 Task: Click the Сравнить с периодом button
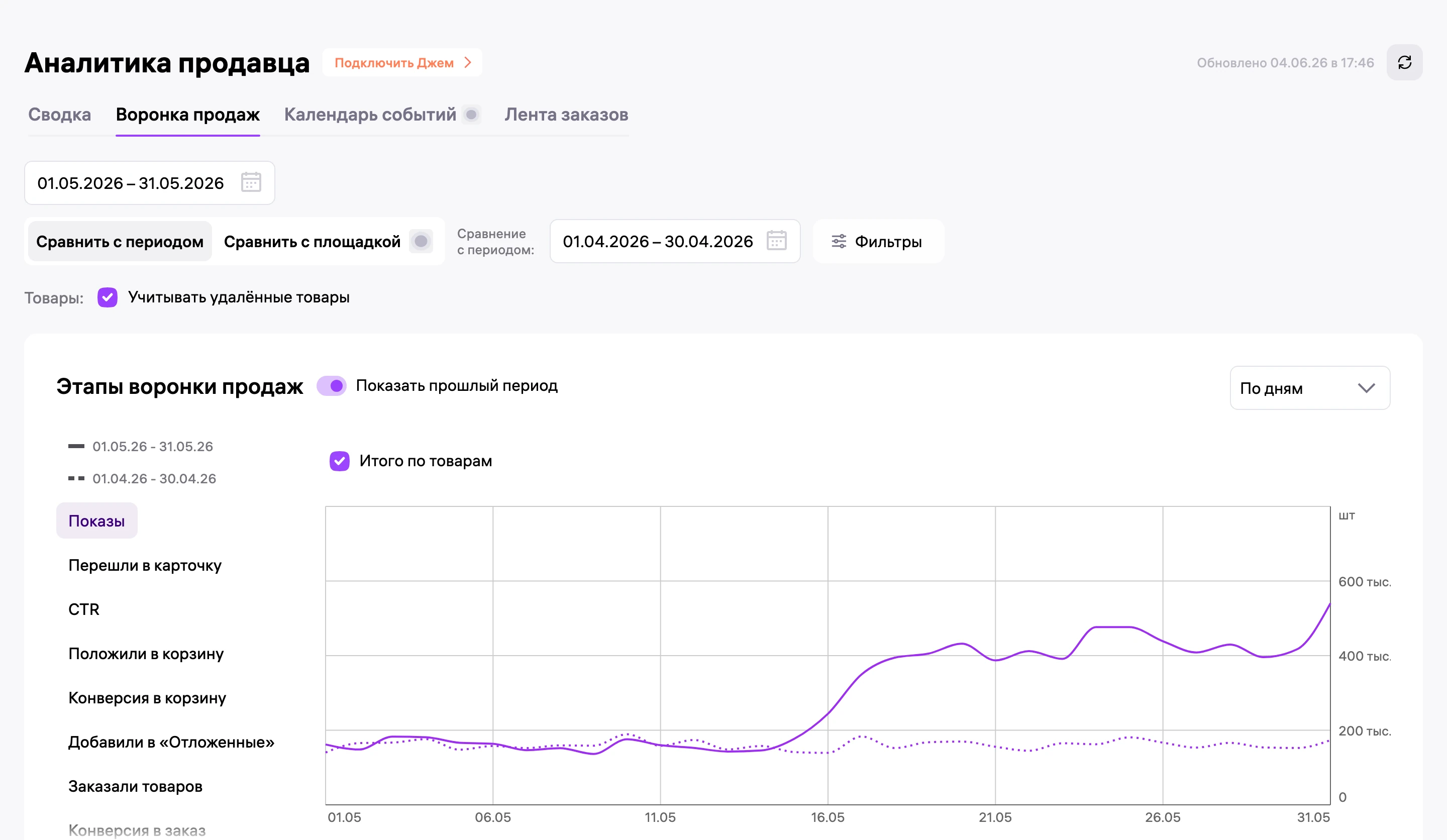tap(120, 242)
